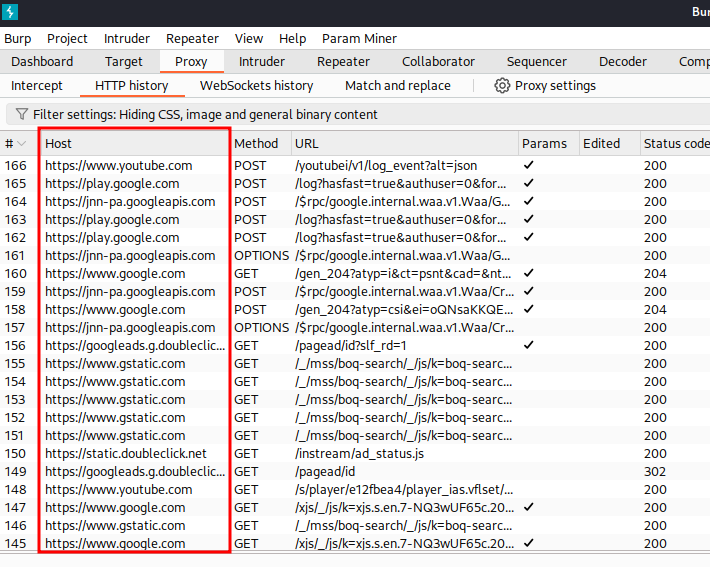Open the Sequencer tab
Viewport: 710px width, 567px height.
click(x=537, y=62)
